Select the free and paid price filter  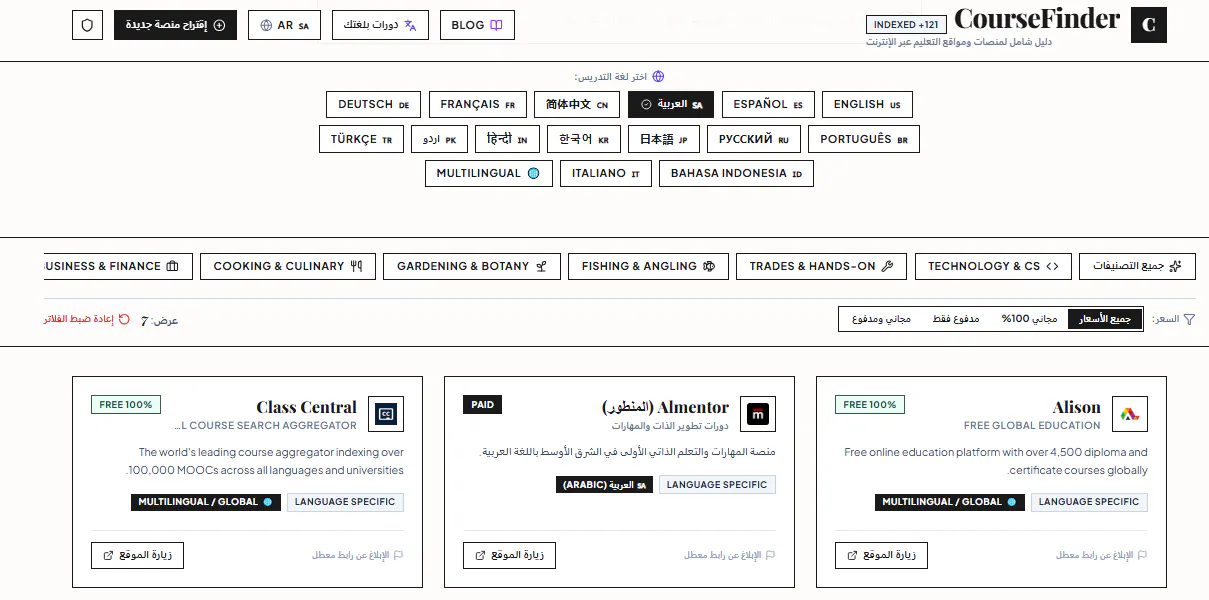881,319
